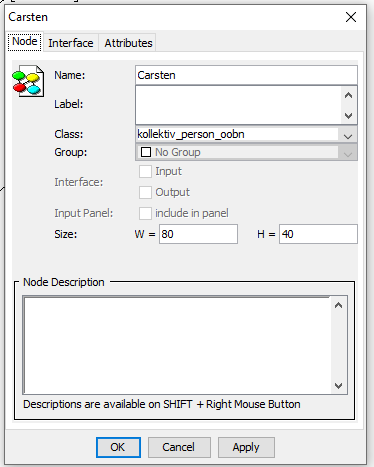
Task: Open the Attributes tab
Action: [x=128, y=43]
